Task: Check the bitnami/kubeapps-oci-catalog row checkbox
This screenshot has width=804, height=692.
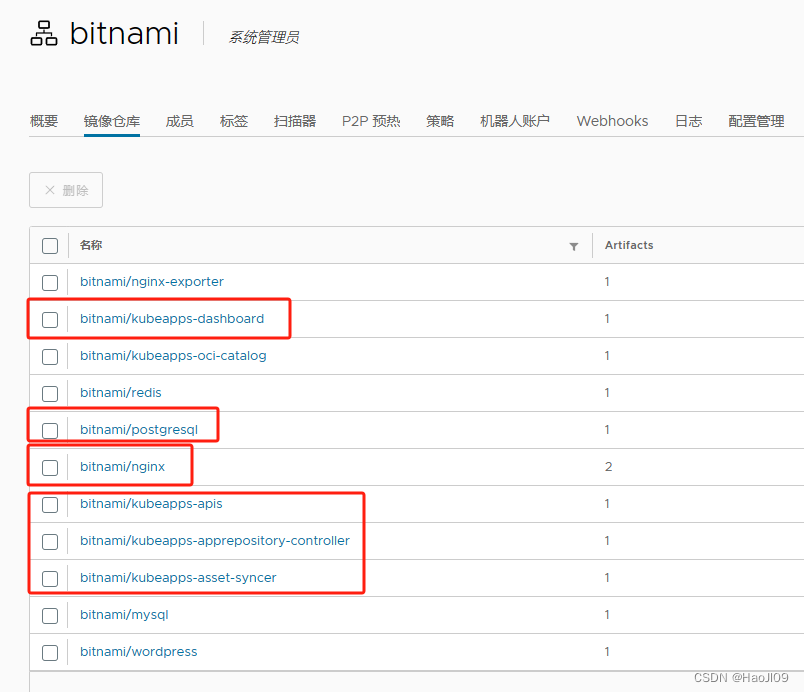Action: tap(50, 356)
